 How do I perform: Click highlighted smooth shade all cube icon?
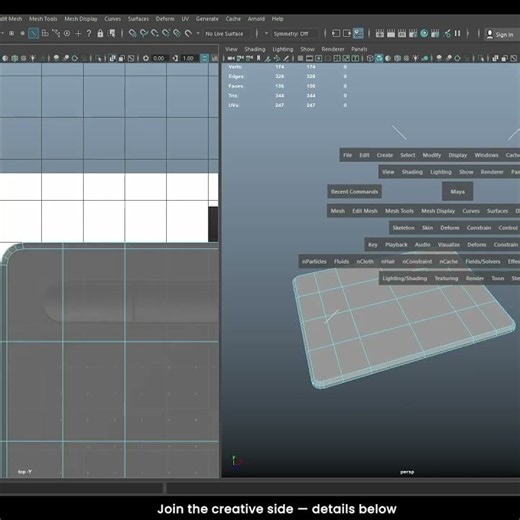[x=379, y=59]
